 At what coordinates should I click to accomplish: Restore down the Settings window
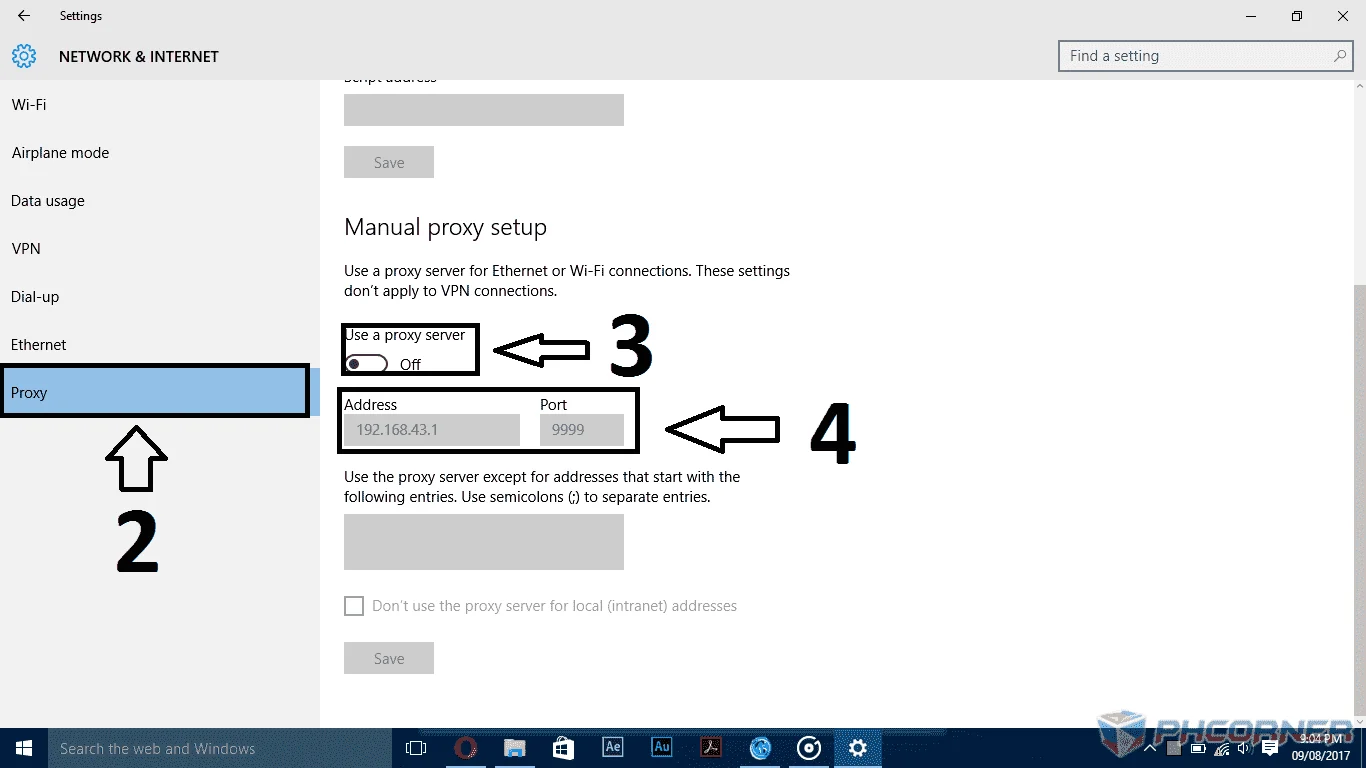[1297, 16]
